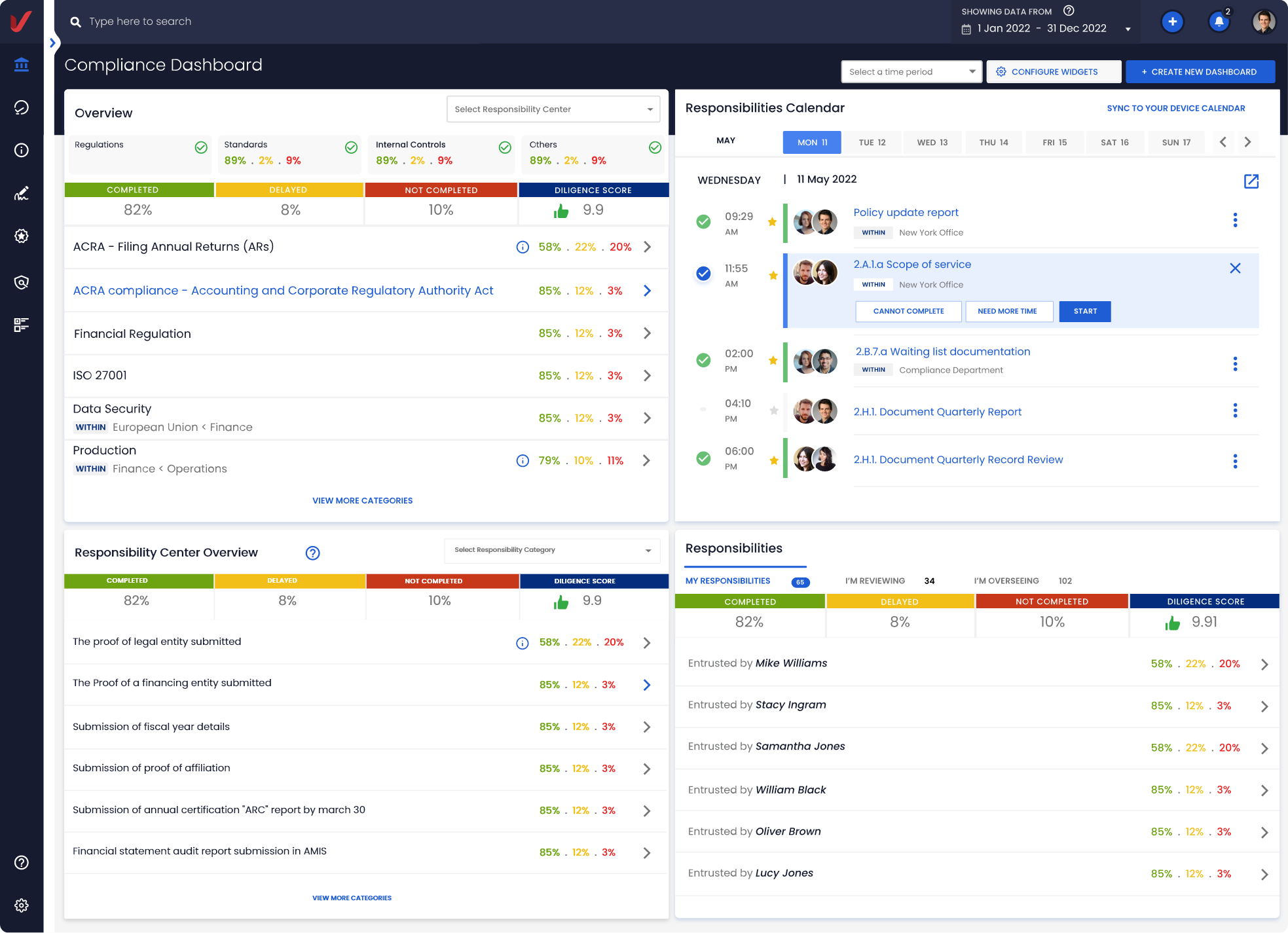Open Select Responsibility Center dropdown

click(554, 109)
